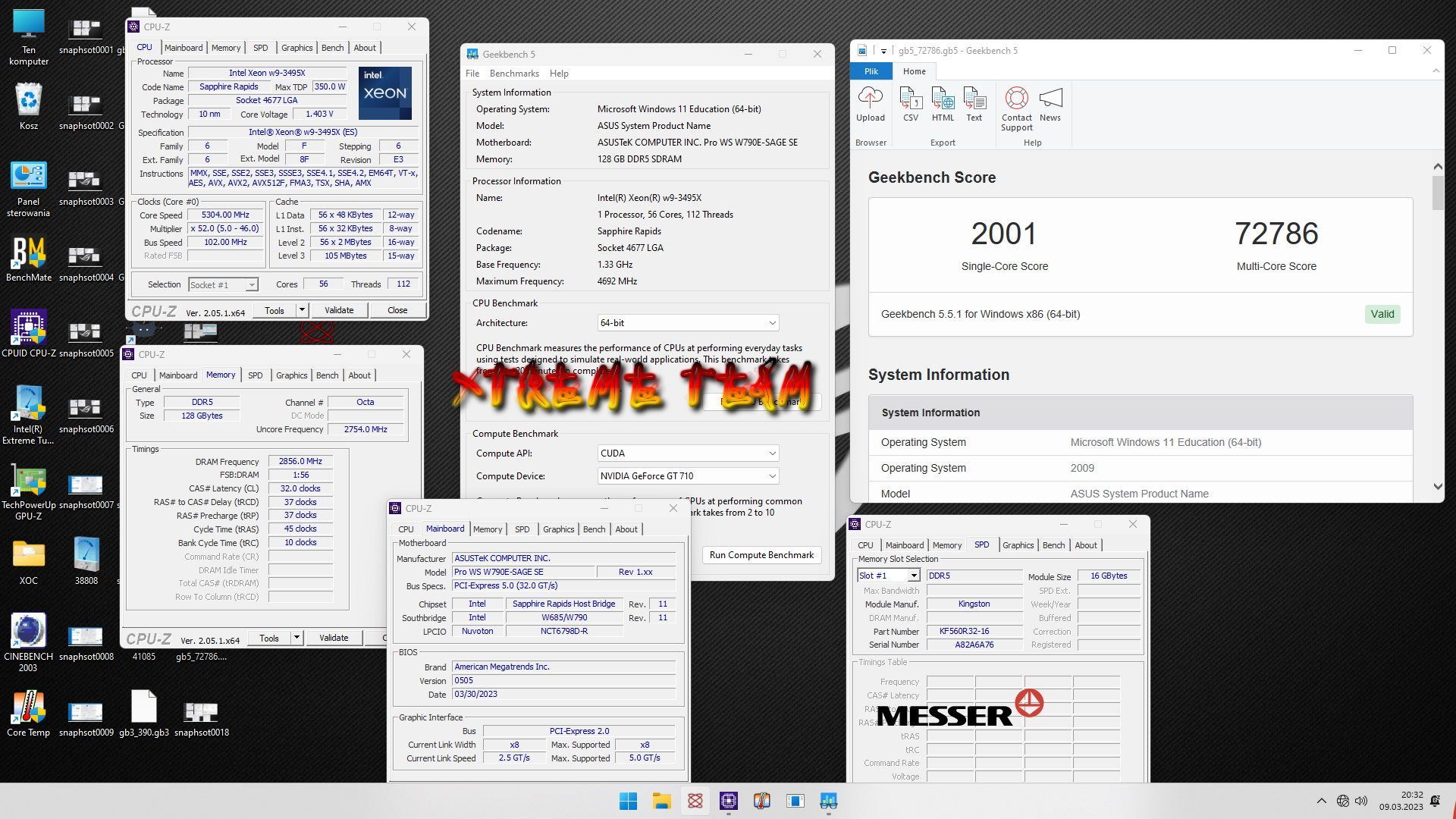The width and height of the screenshot is (1456, 819).
Task: Click BIOS Version 0505 field
Action: 563,680
